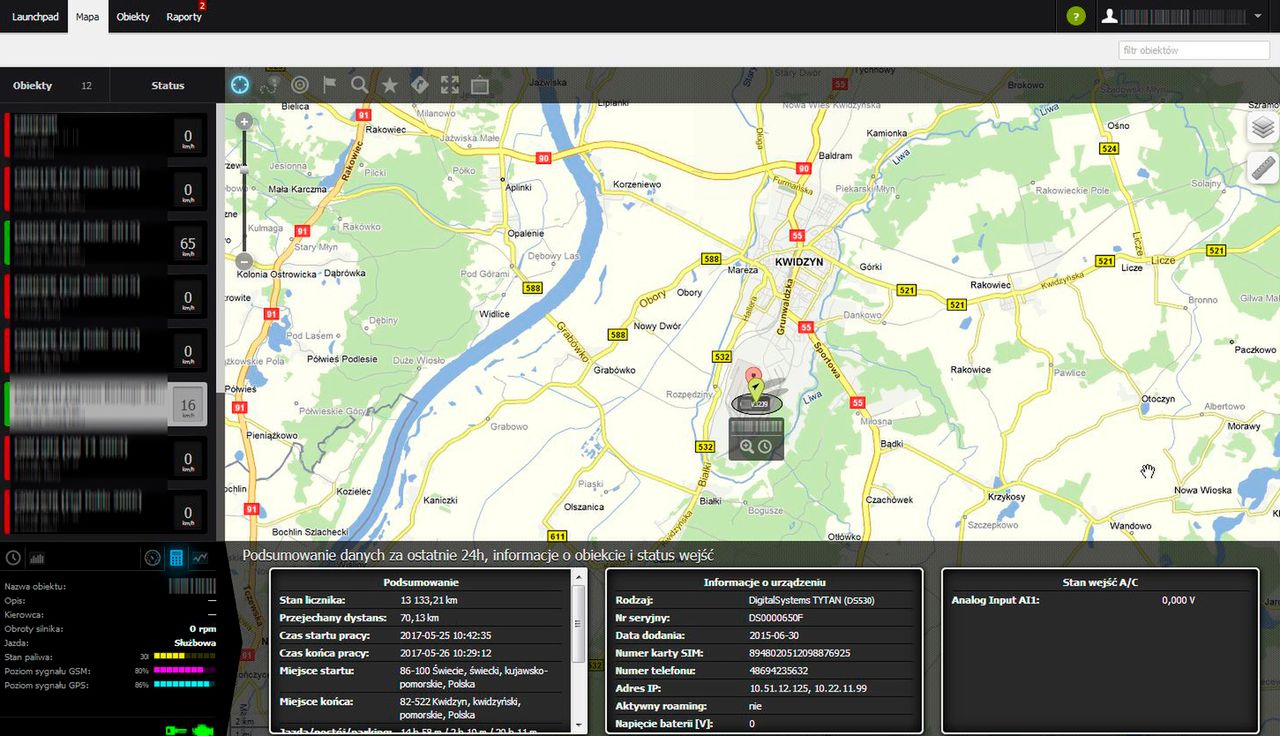Click the 'Analog Input AI1:' row

1100,600
